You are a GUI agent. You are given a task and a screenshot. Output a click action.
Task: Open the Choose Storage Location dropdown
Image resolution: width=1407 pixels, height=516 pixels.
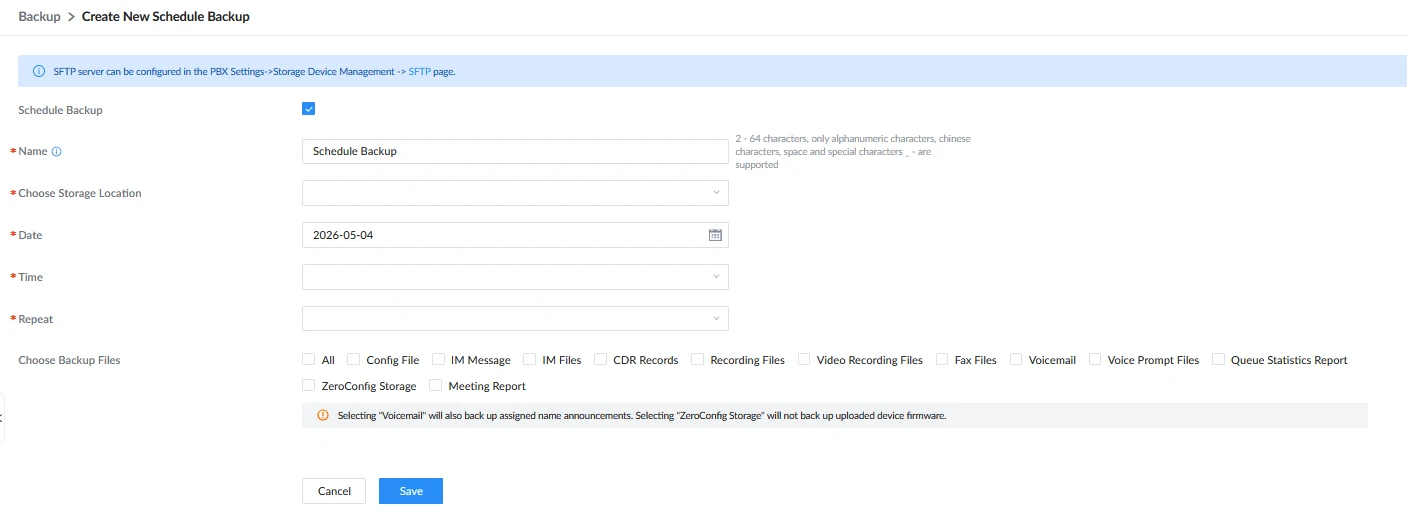515,193
